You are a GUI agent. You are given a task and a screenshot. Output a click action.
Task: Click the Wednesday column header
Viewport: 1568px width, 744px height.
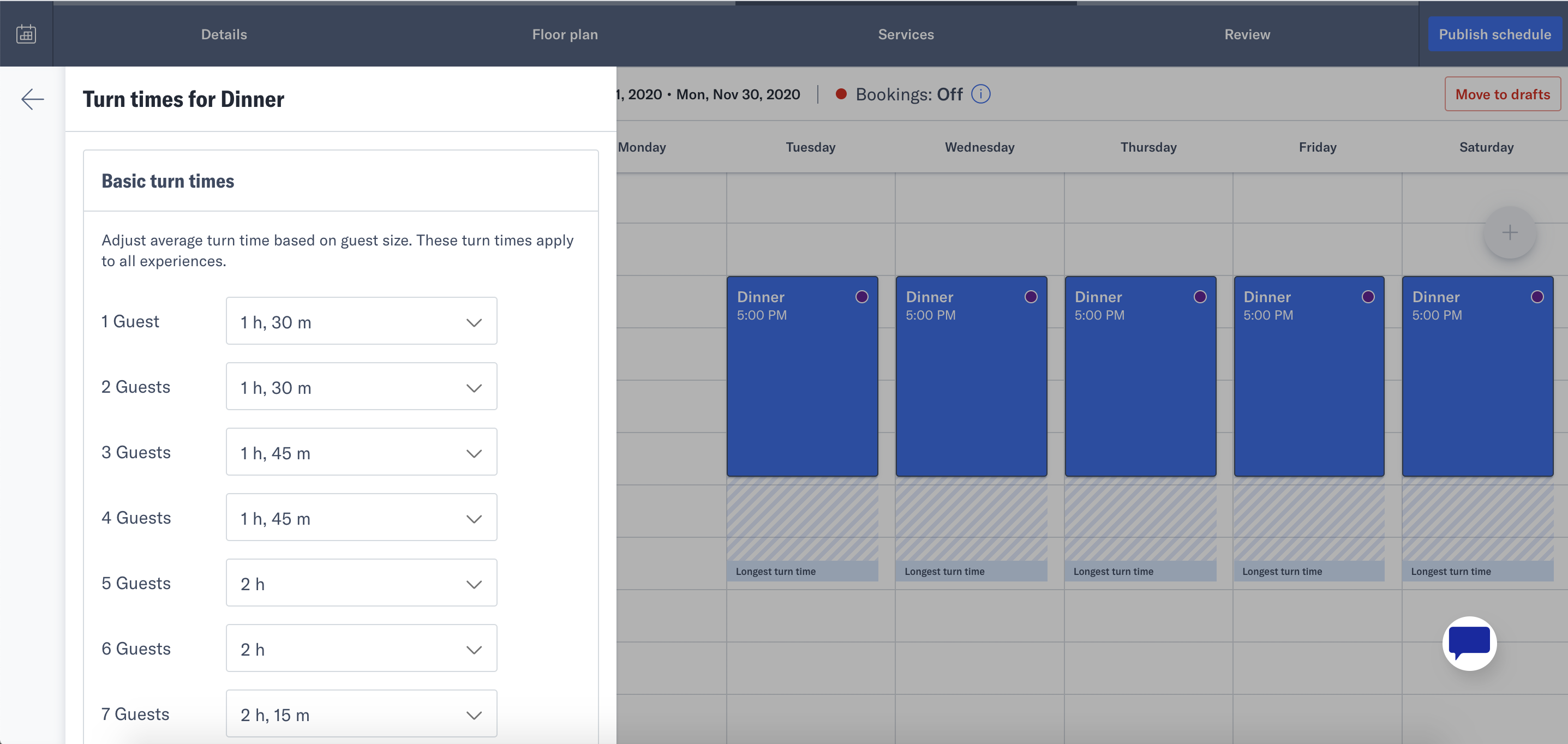[x=979, y=147]
